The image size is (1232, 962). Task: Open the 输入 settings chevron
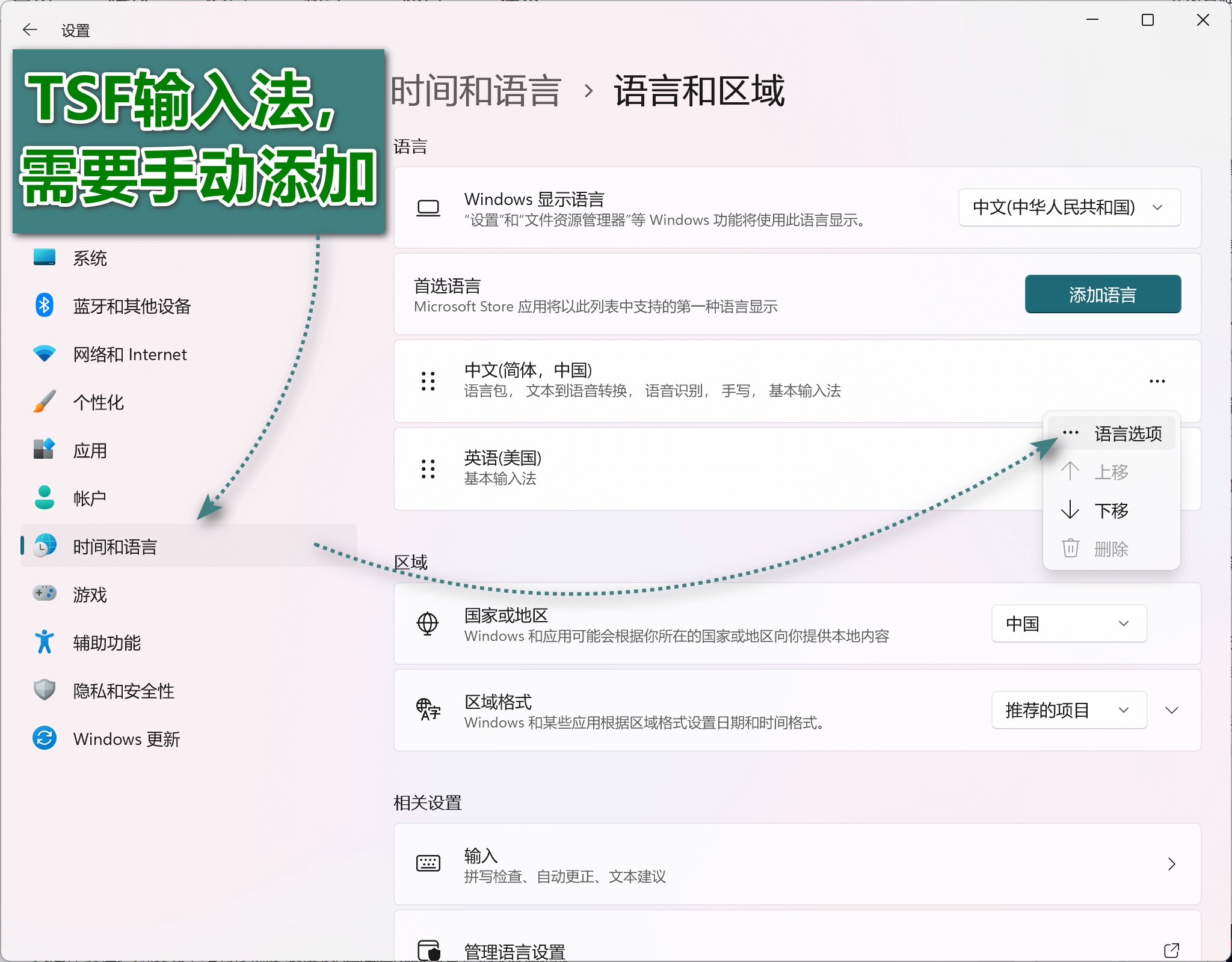click(1171, 864)
